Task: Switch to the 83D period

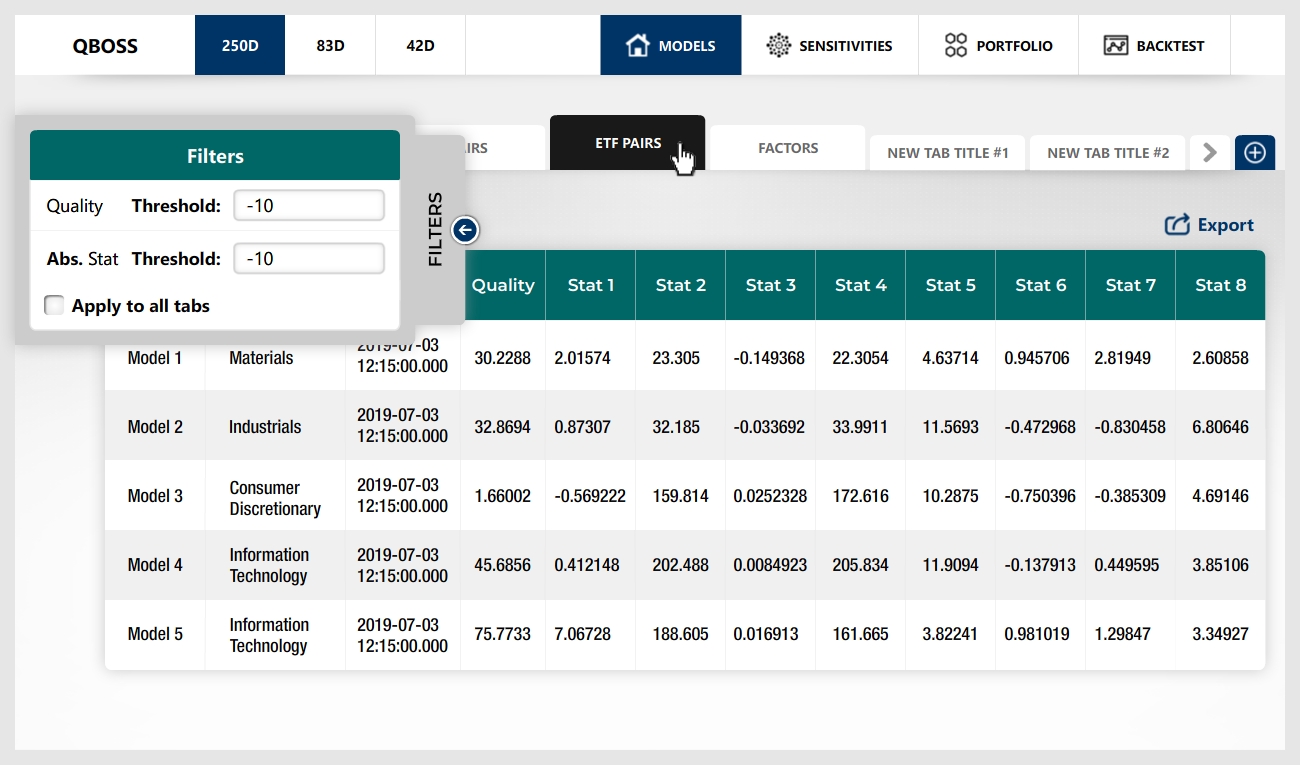Action: tap(330, 45)
